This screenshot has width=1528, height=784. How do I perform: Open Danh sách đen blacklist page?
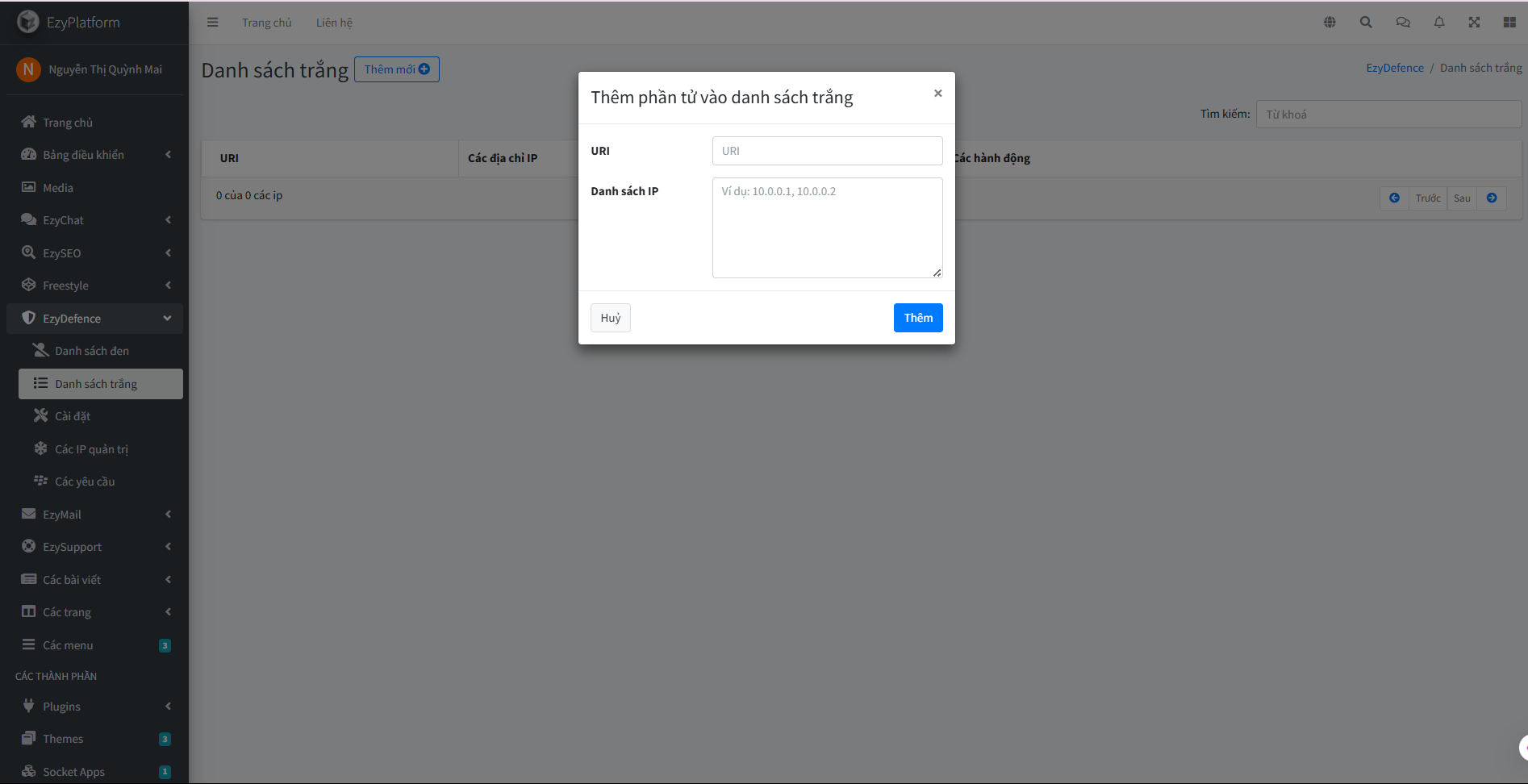pyautogui.click(x=92, y=350)
